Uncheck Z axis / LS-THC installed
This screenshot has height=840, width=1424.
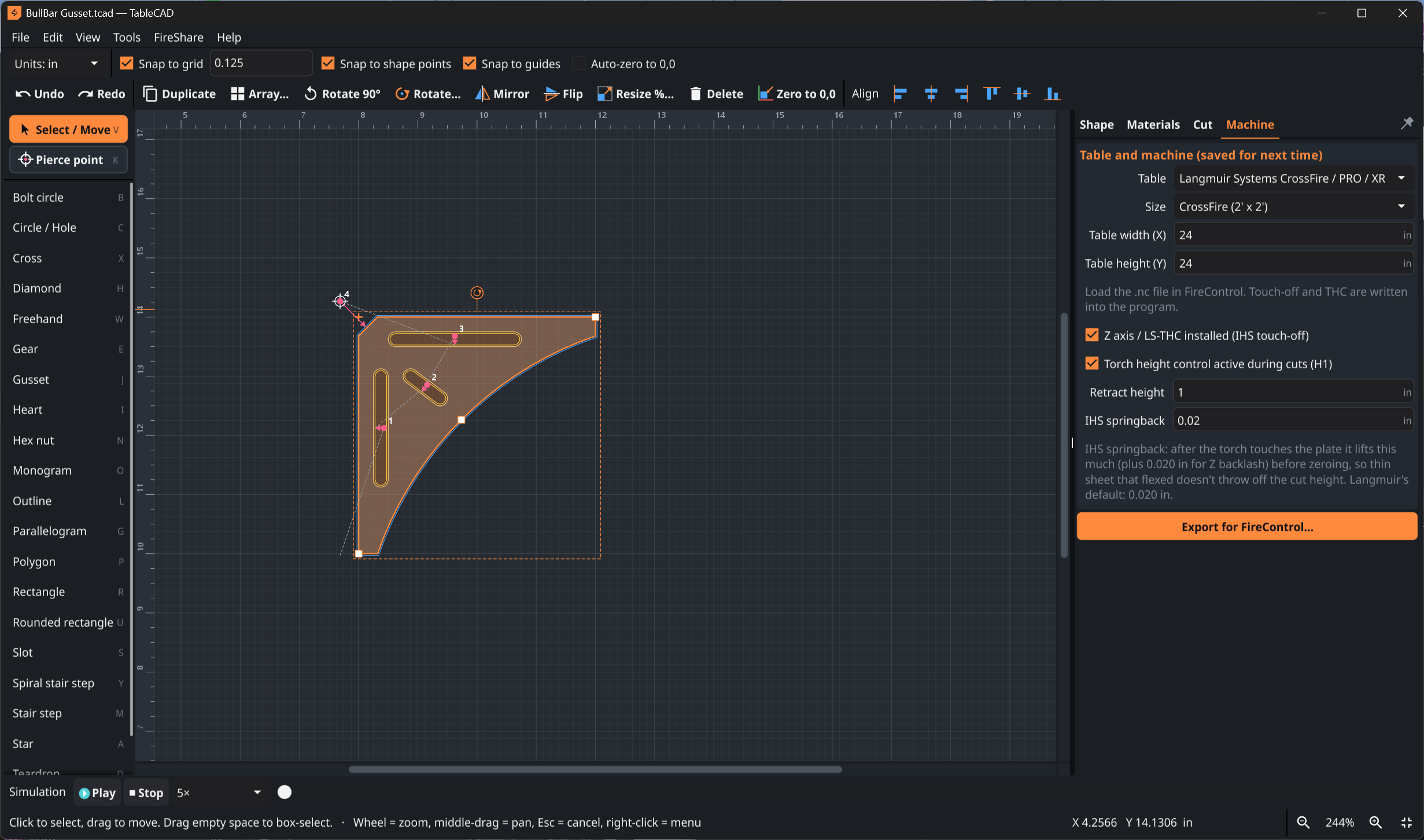(x=1092, y=335)
